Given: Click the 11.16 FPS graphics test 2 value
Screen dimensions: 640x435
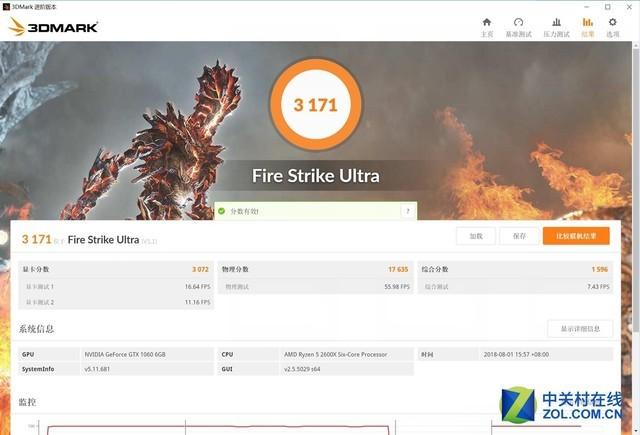Looking at the screenshot, I should (198, 302).
